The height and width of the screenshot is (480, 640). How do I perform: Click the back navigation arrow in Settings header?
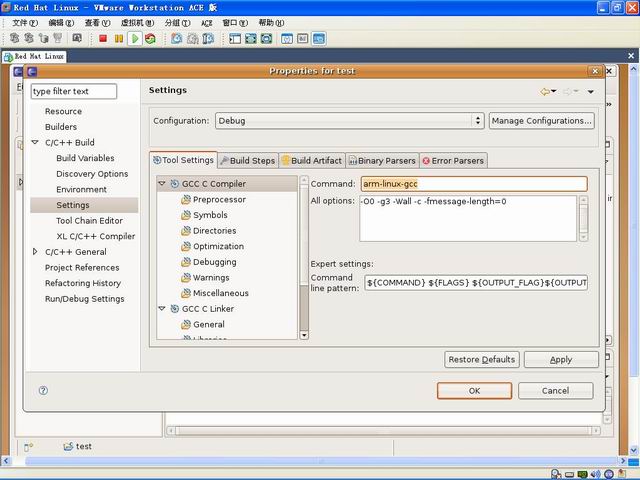[x=544, y=92]
